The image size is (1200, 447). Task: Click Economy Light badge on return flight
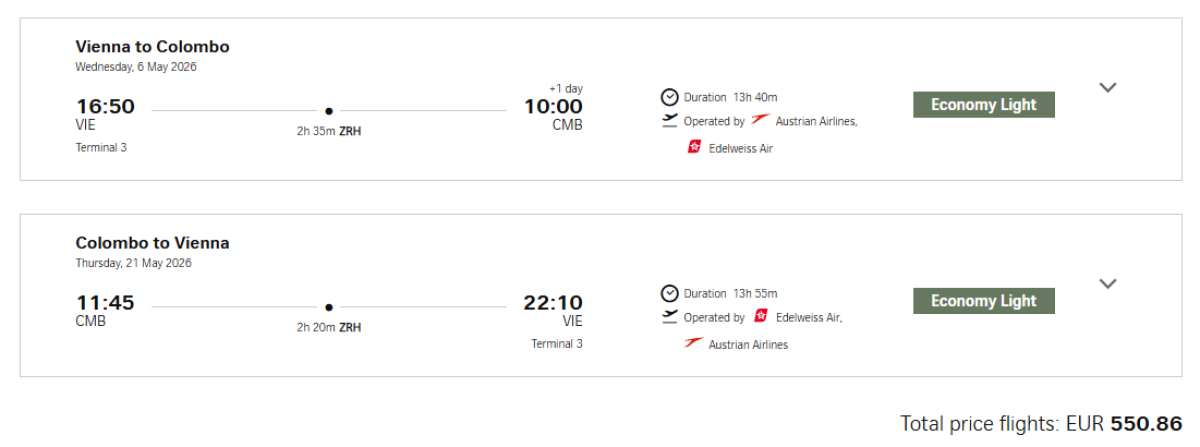[x=983, y=301]
